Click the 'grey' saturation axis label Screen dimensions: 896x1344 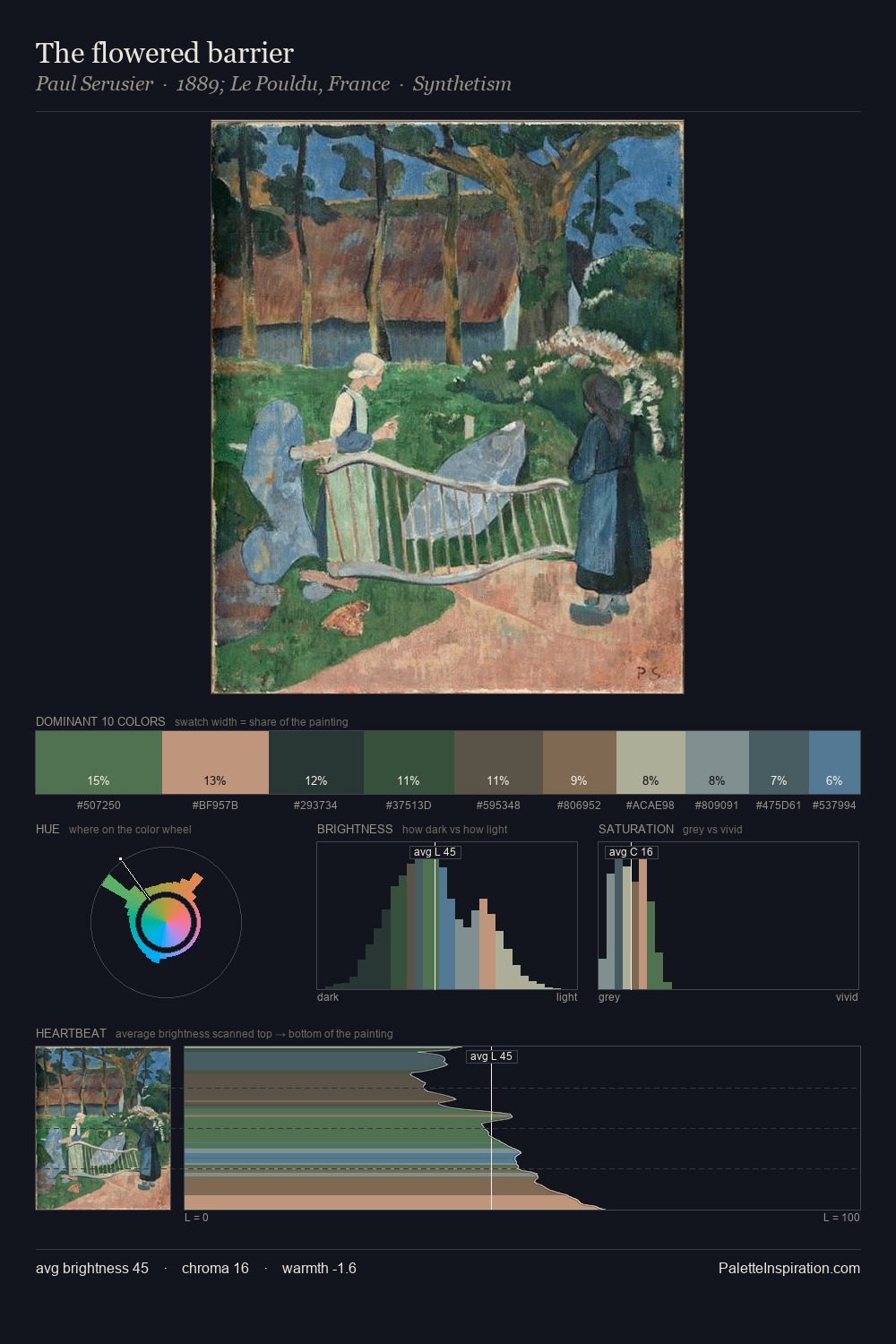tap(609, 997)
